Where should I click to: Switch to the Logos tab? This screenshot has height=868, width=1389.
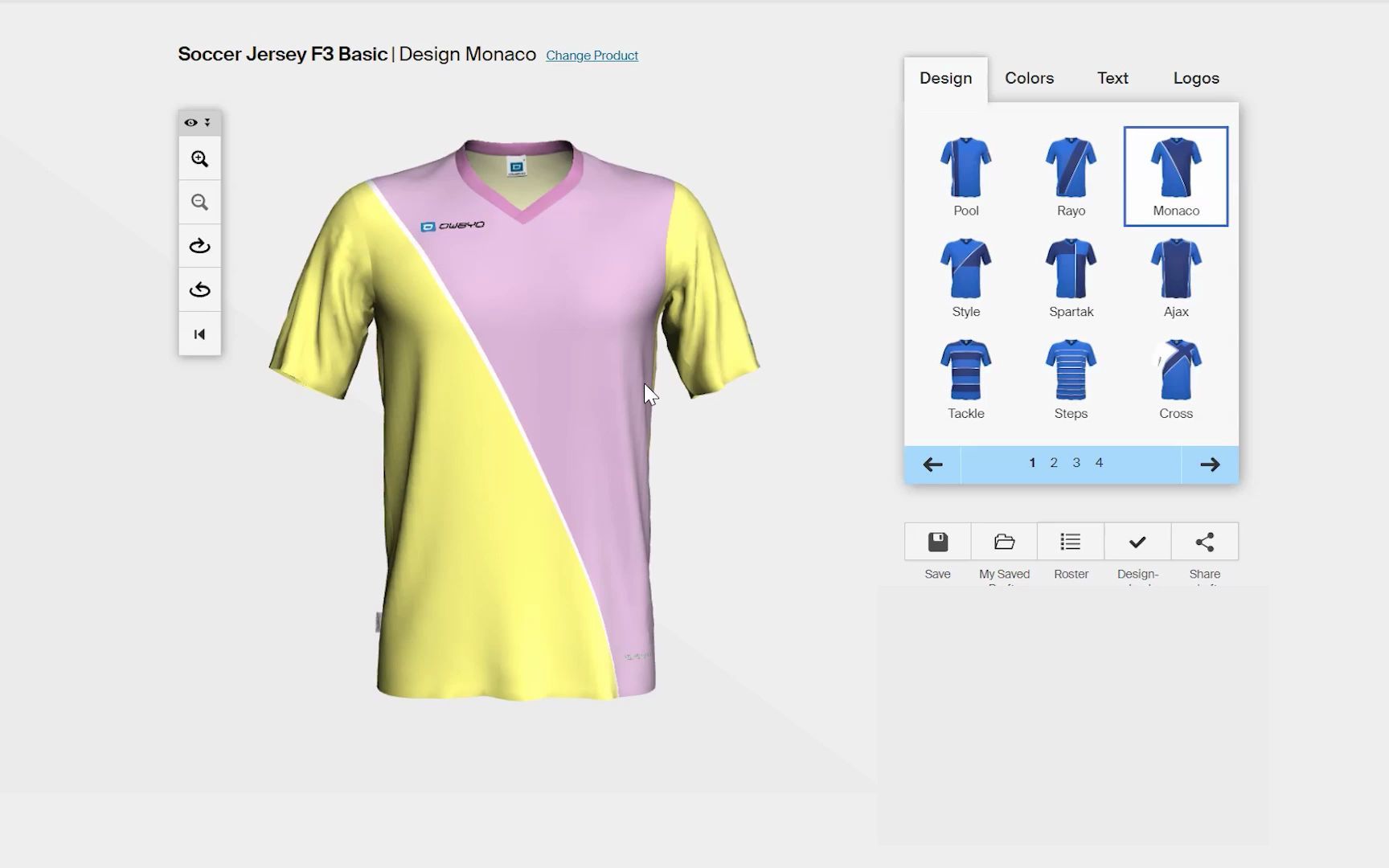pos(1196,79)
